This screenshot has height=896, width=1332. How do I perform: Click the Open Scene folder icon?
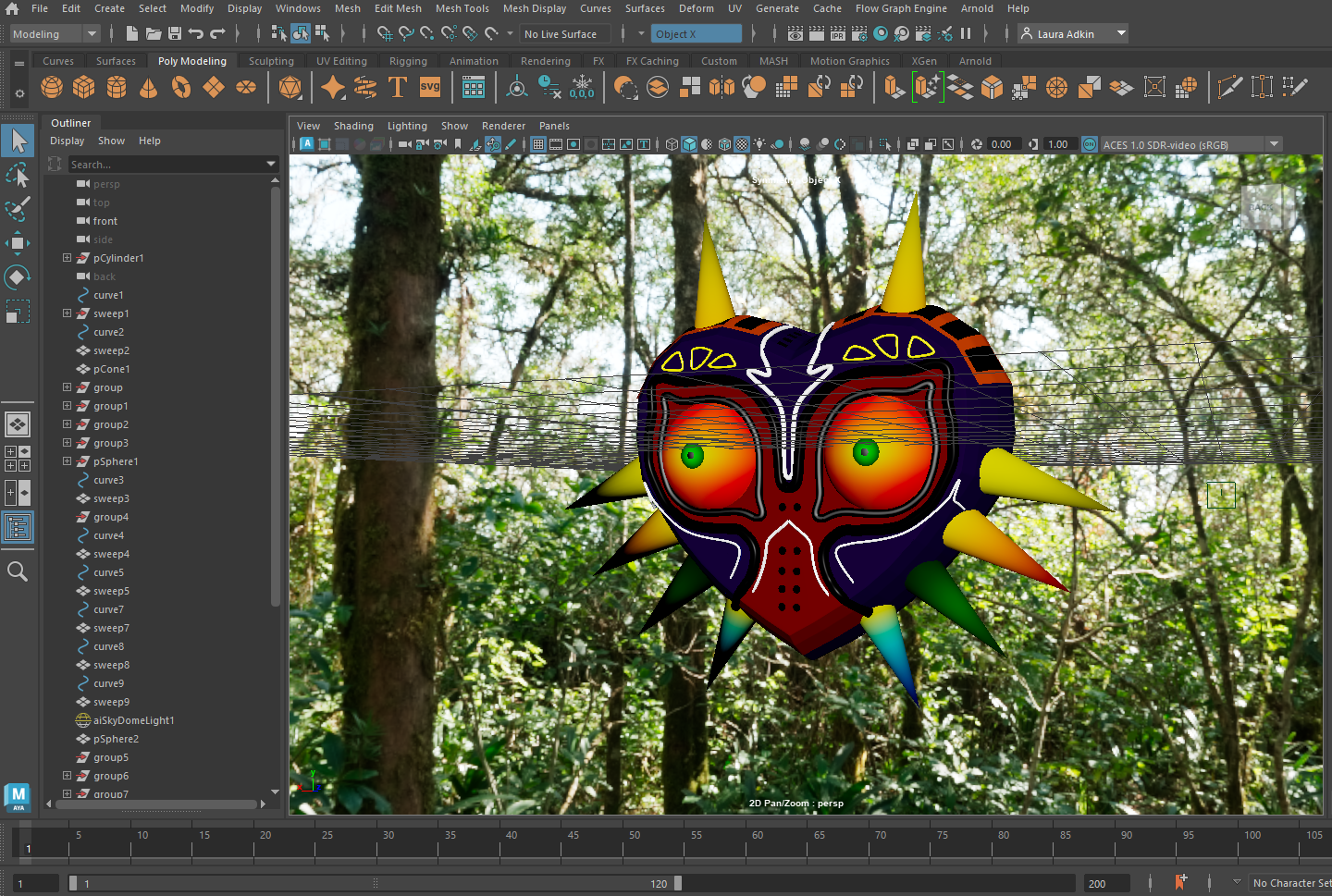[x=153, y=33]
